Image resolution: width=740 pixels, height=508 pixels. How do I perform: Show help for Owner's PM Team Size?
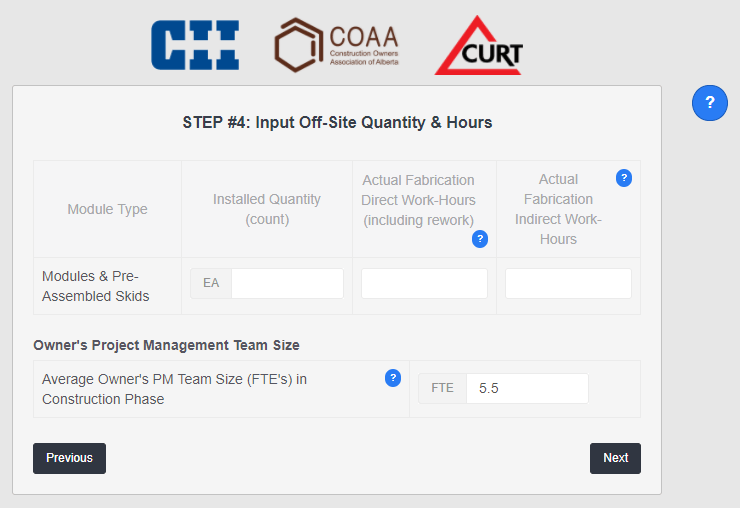tap(393, 378)
